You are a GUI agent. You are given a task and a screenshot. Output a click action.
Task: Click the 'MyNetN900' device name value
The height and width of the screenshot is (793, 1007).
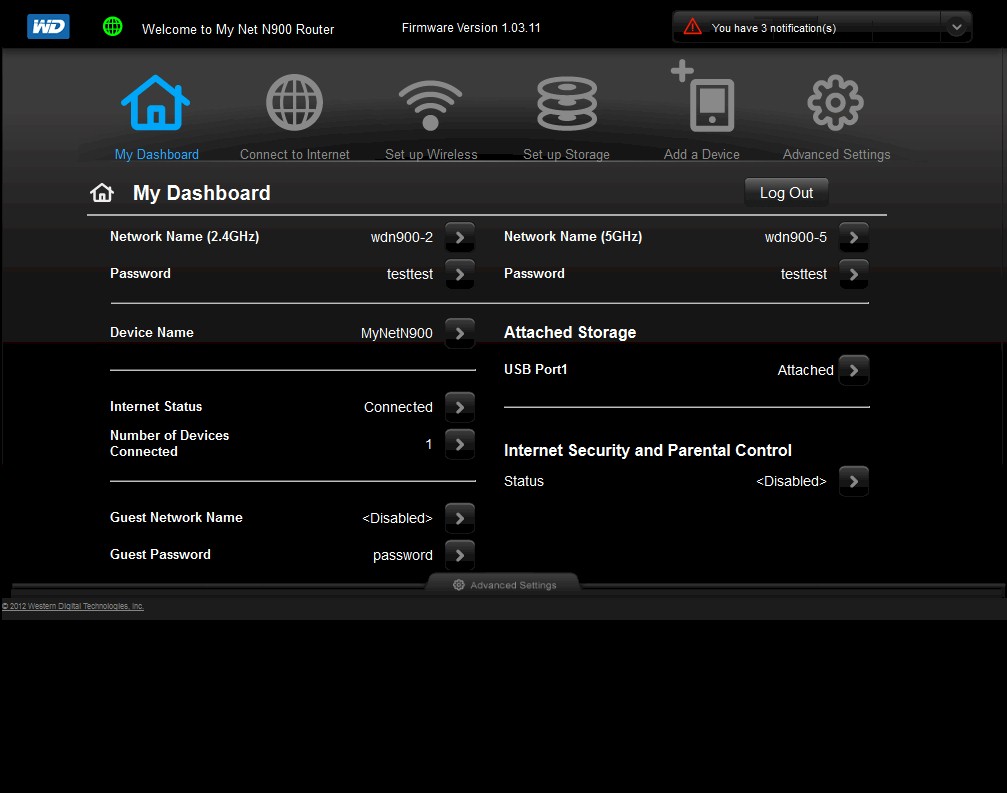396,333
